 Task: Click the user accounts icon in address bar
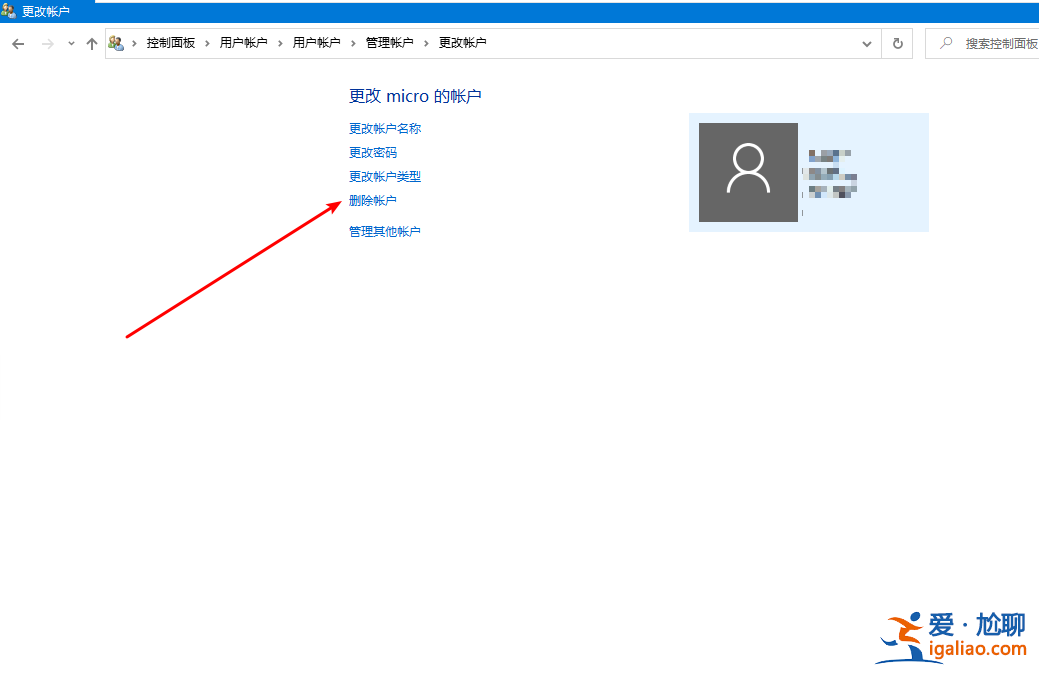point(117,42)
